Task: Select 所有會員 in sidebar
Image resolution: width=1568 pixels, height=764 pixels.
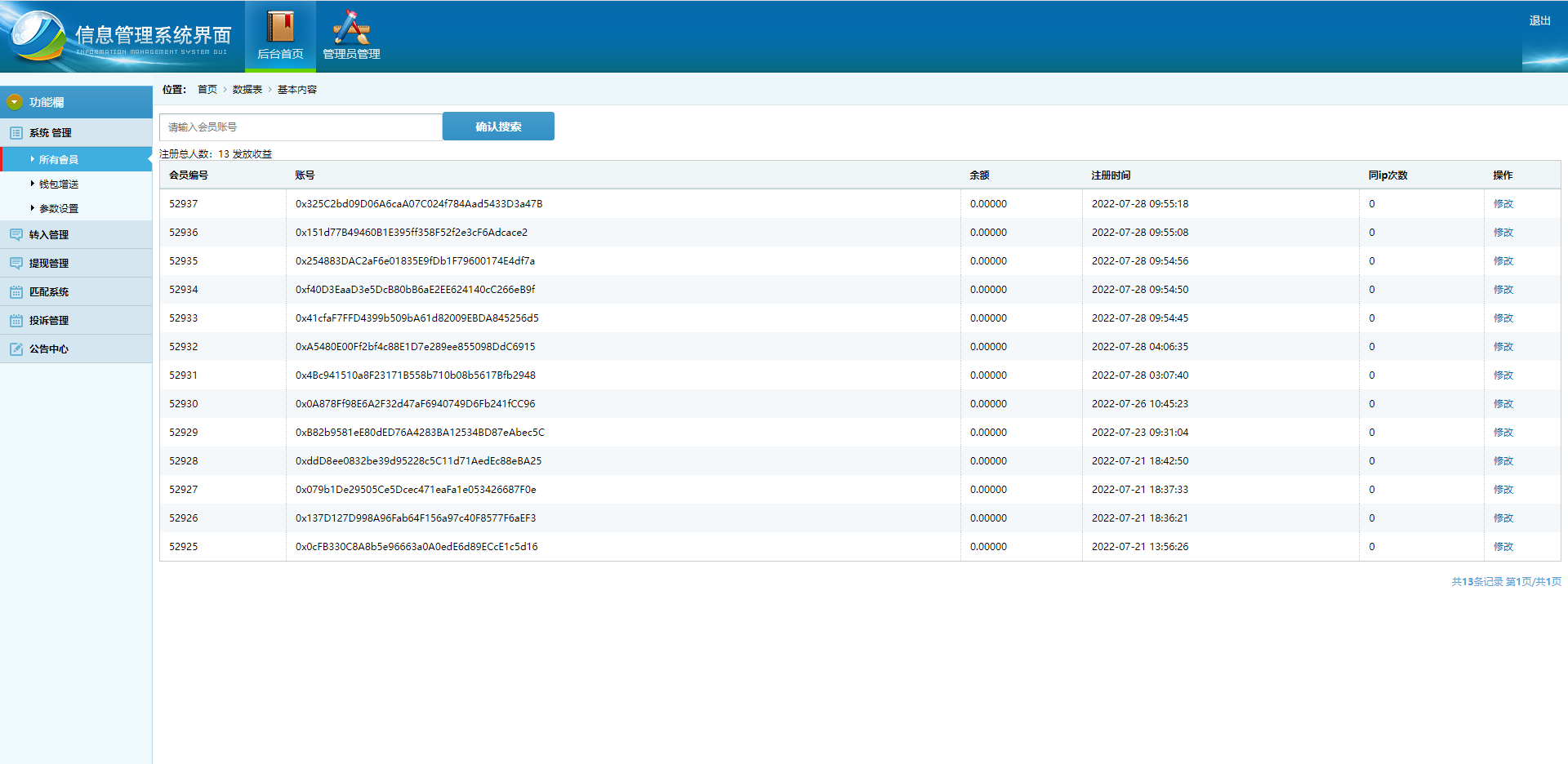Action: 59,160
